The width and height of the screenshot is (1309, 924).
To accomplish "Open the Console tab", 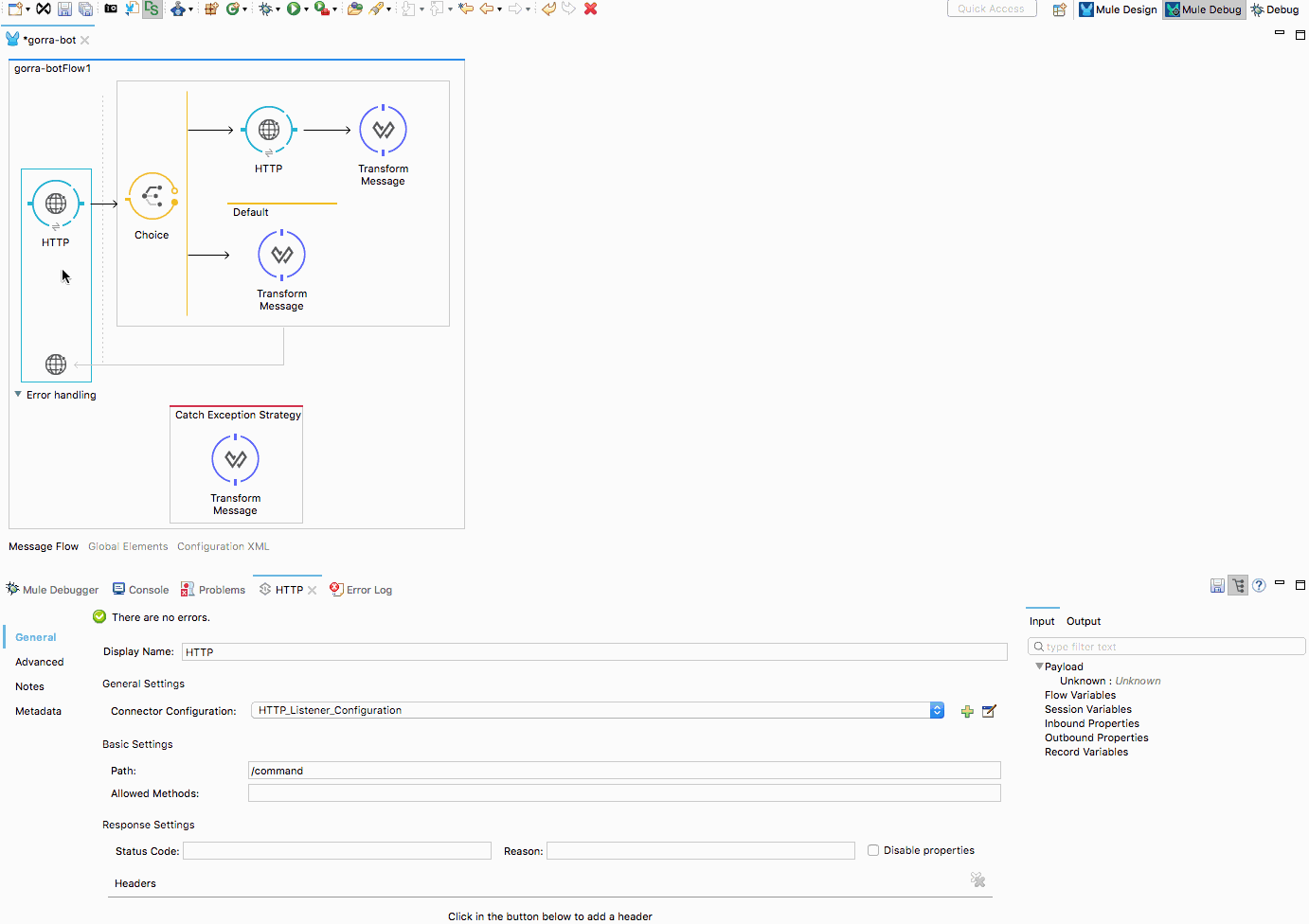I will click(140, 590).
